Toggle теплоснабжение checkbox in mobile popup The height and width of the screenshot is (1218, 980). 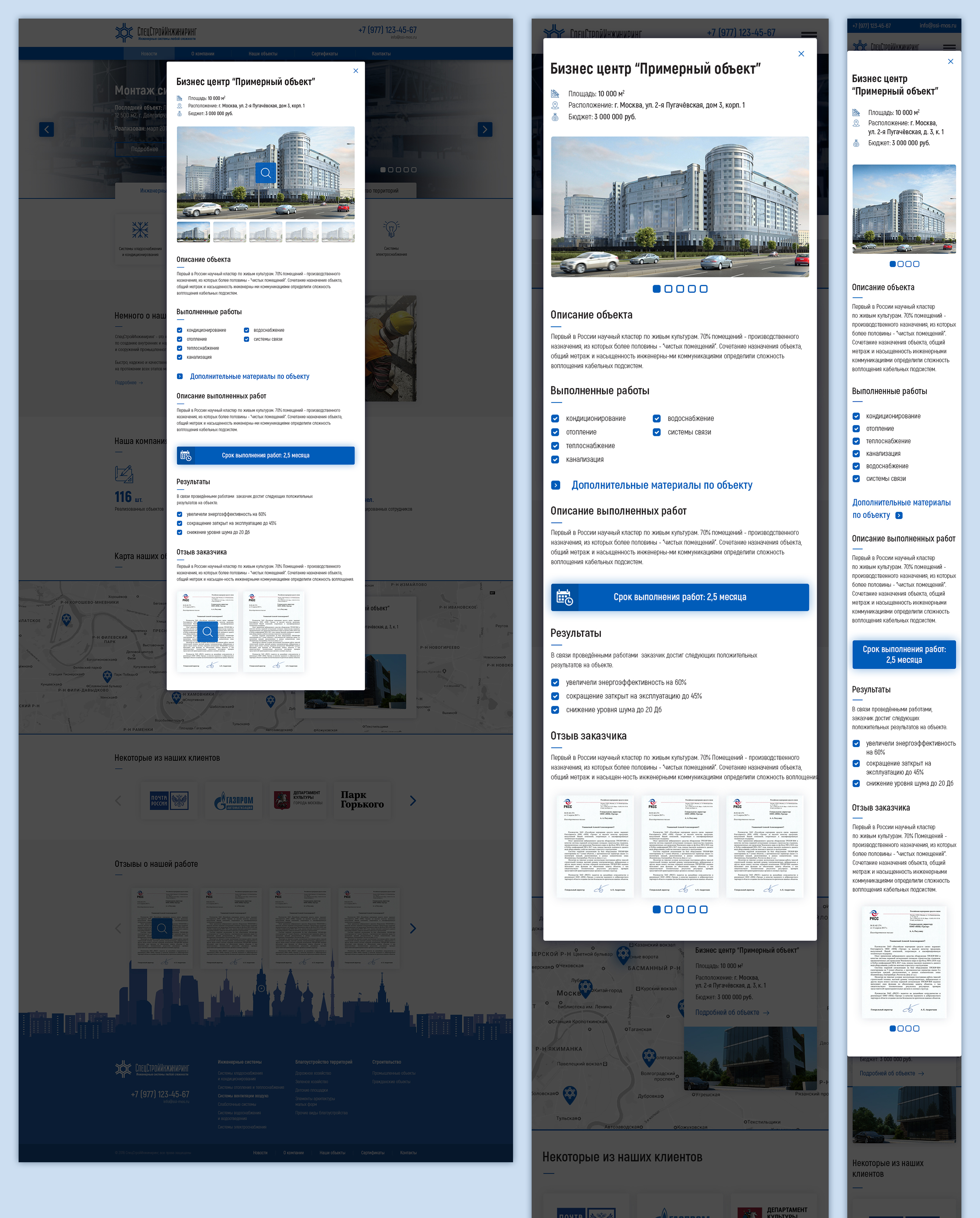pos(856,441)
